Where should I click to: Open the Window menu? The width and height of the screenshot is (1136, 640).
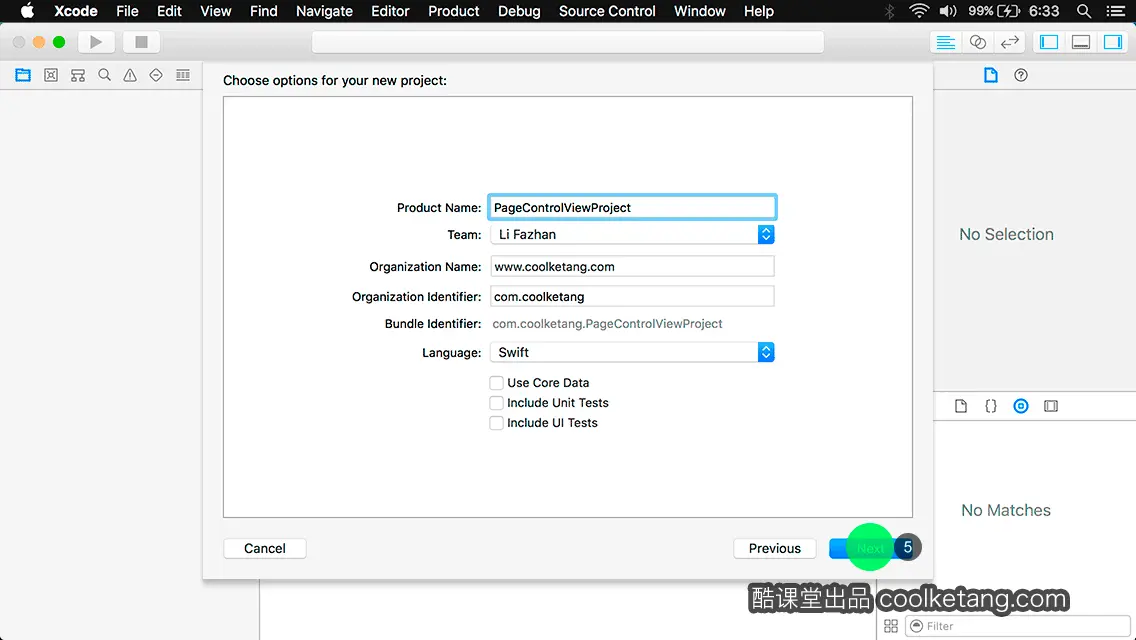[x=700, y=11]
